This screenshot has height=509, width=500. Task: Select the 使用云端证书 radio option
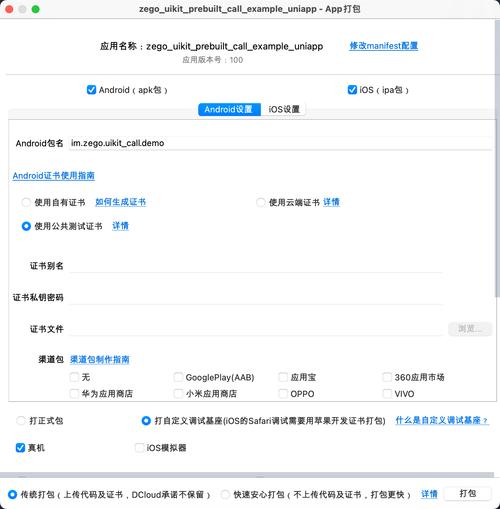(260, 202)
